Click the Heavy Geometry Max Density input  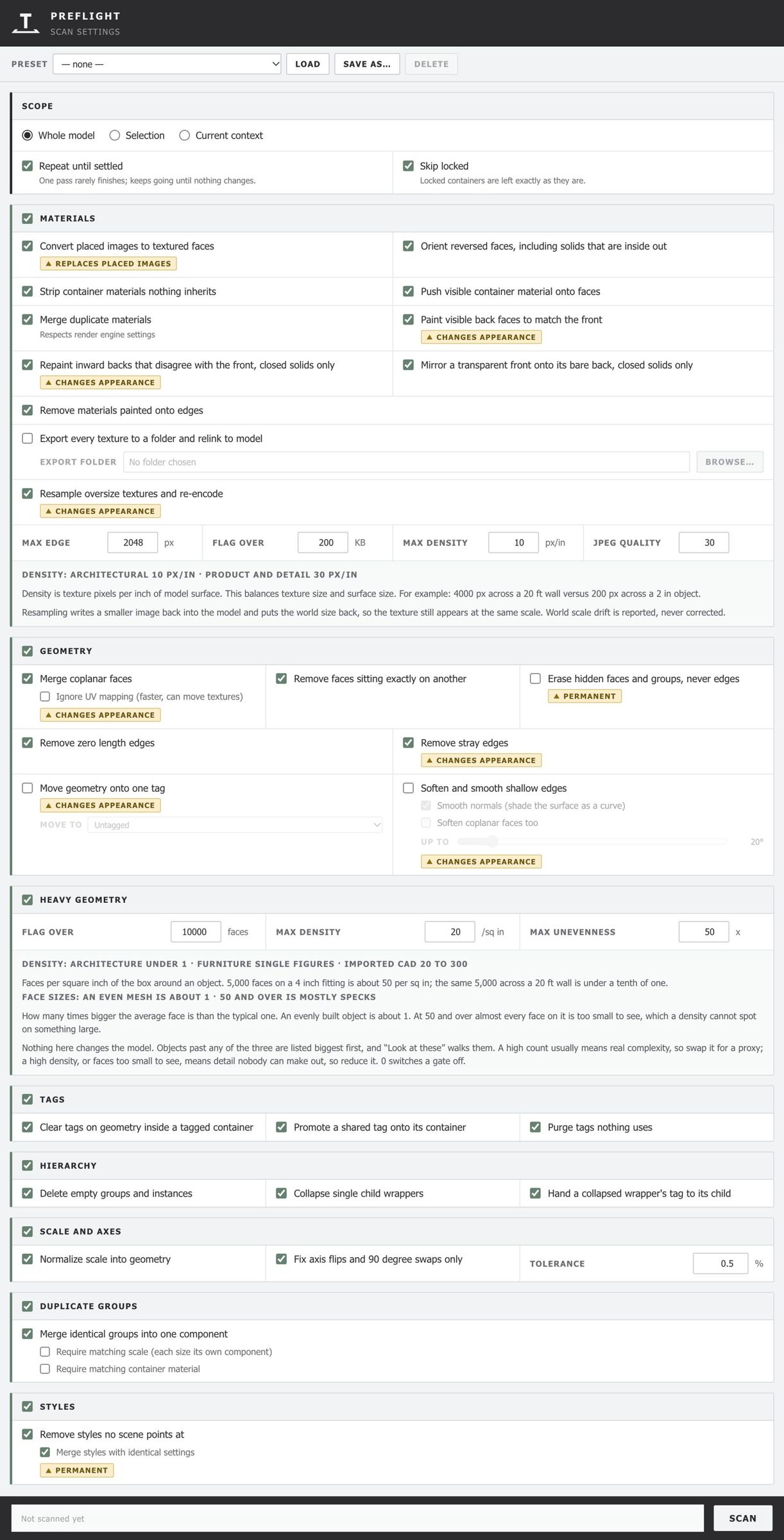(450, 932)
